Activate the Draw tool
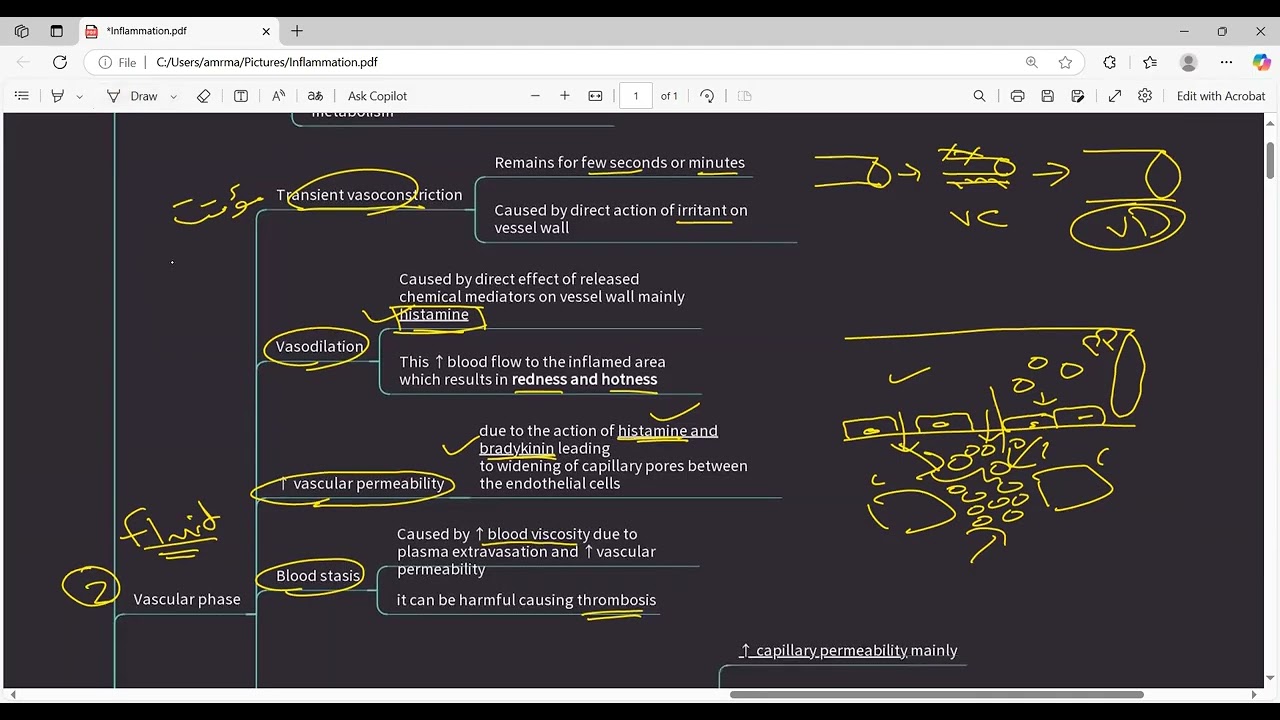The width and height of the screenshot is (1280, 720). pyautogui.click(x=133, y=96)
